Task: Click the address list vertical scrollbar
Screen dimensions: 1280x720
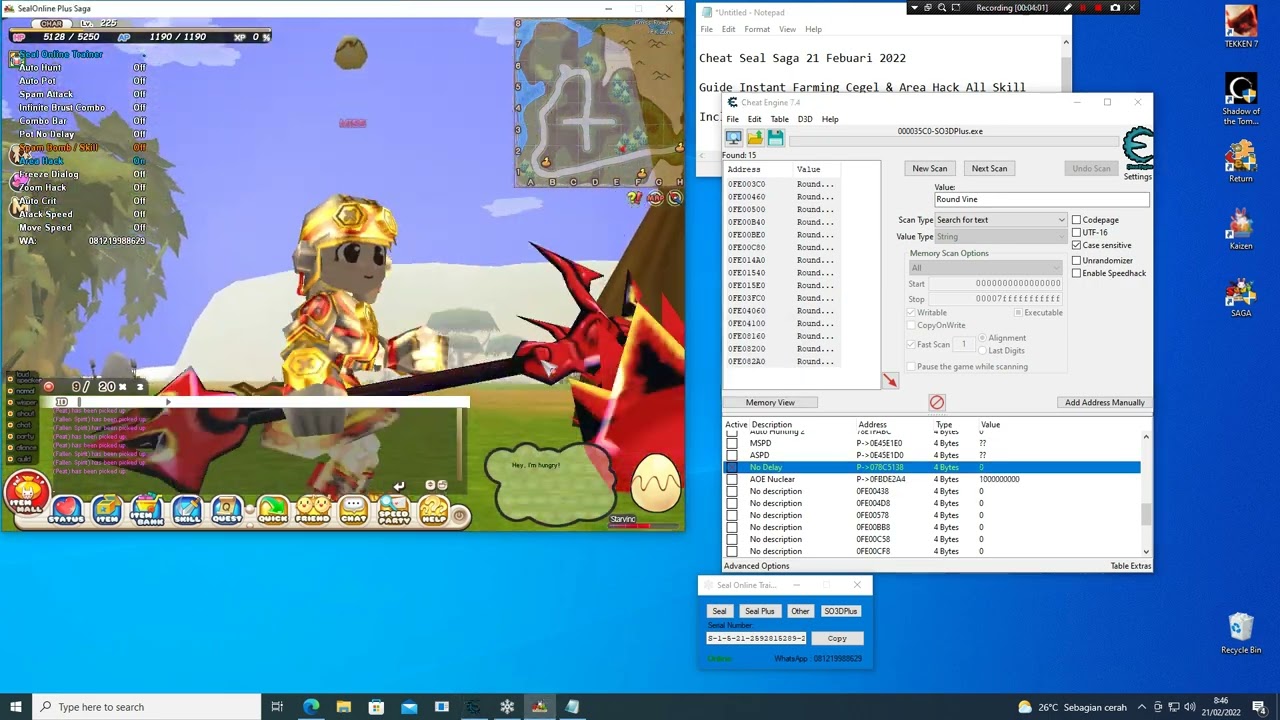Action: coord(1146,494)
